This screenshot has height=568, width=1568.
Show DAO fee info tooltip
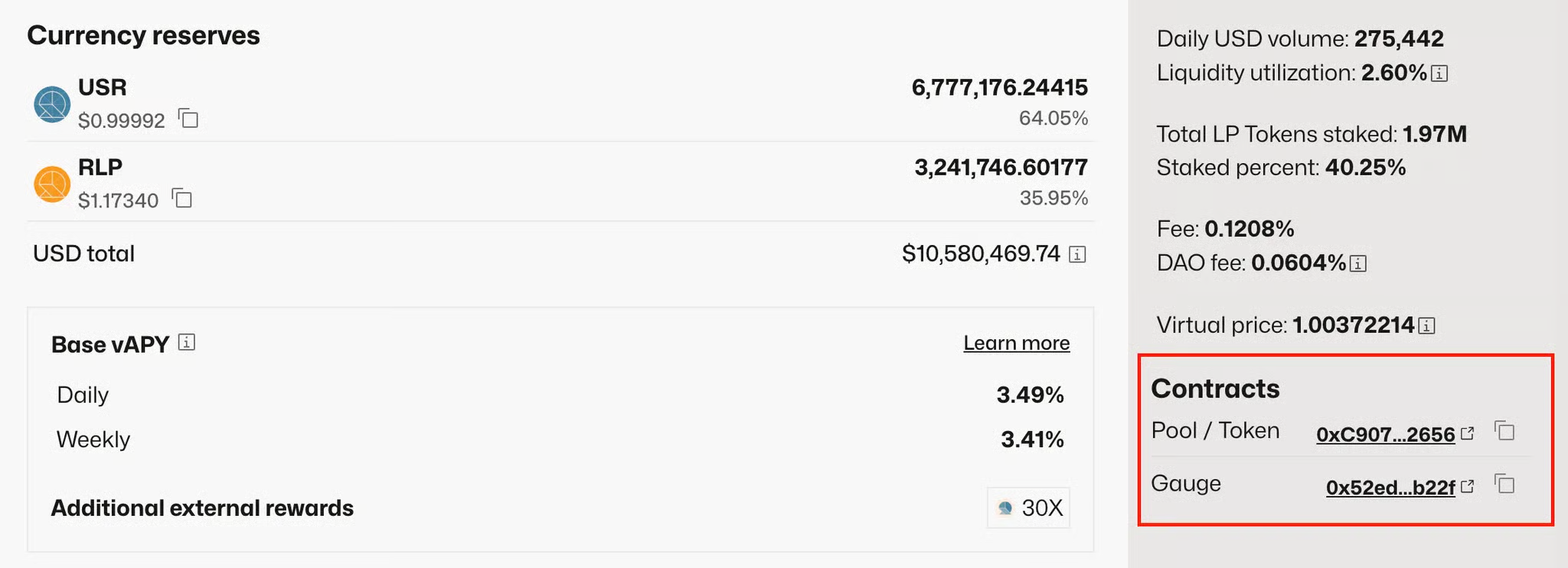[x=1358, y=264]
